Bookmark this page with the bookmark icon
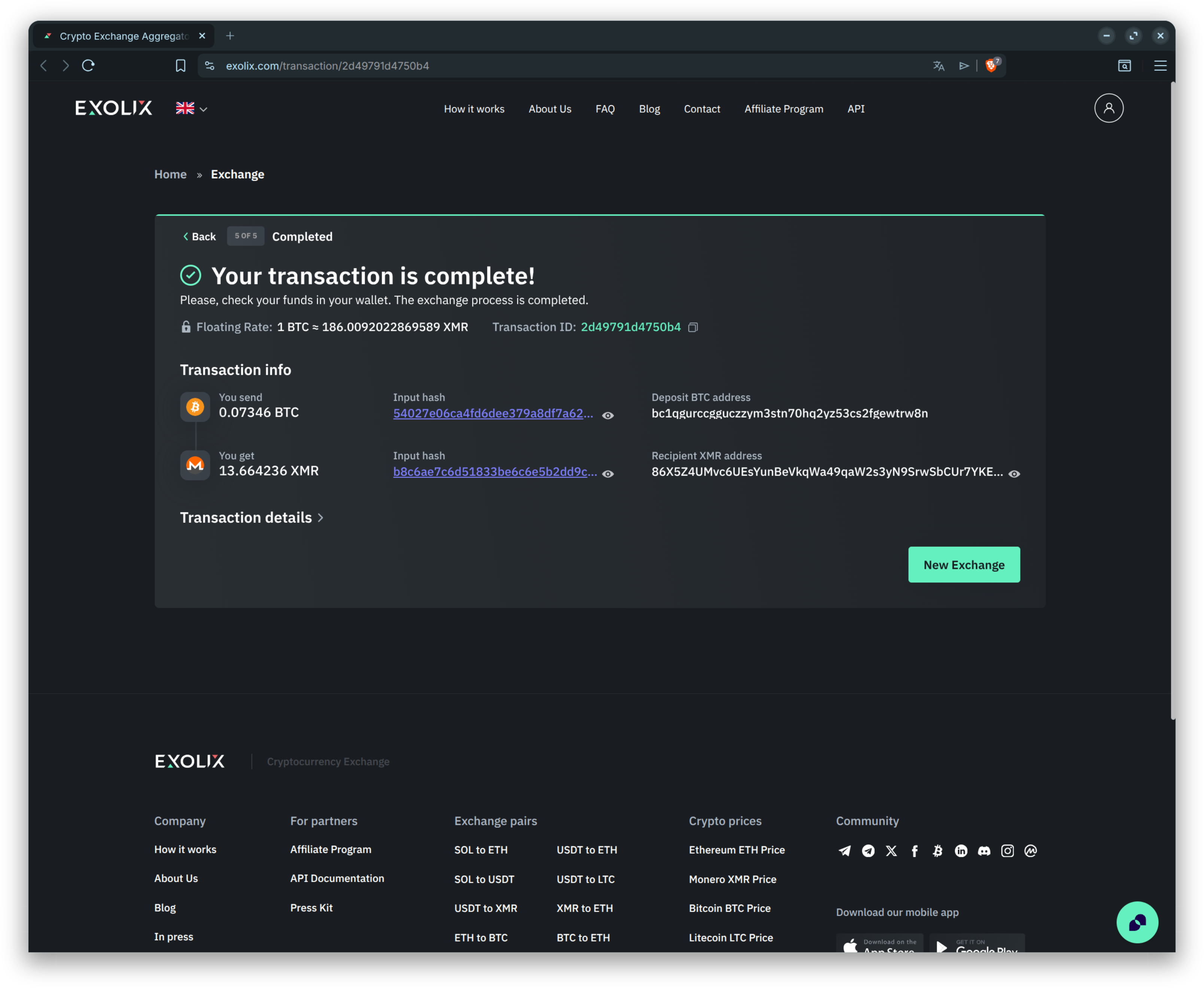Screen dimensions: 1204x988 click(x=180, y=65)
